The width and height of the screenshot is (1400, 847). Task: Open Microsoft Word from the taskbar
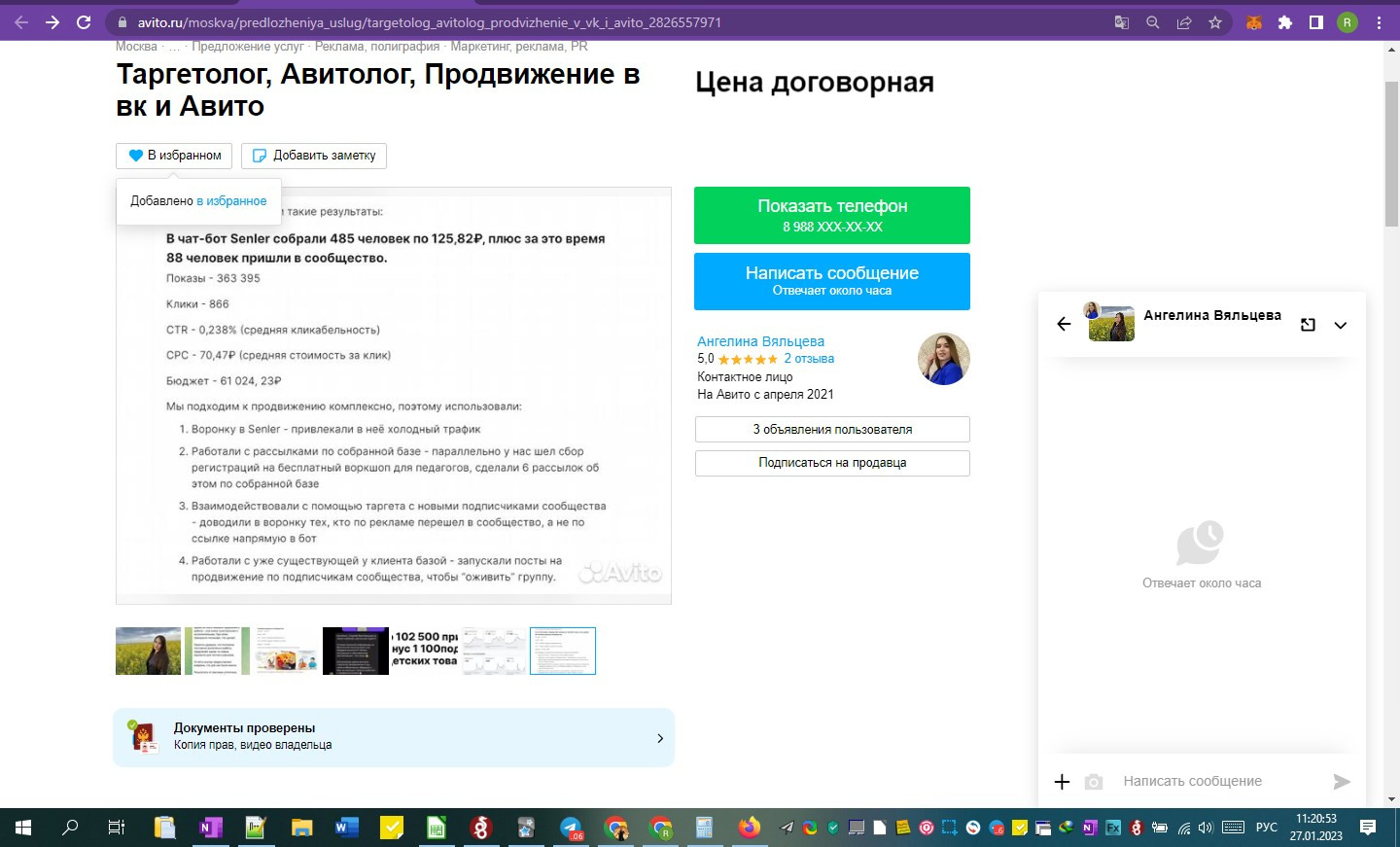347,828
